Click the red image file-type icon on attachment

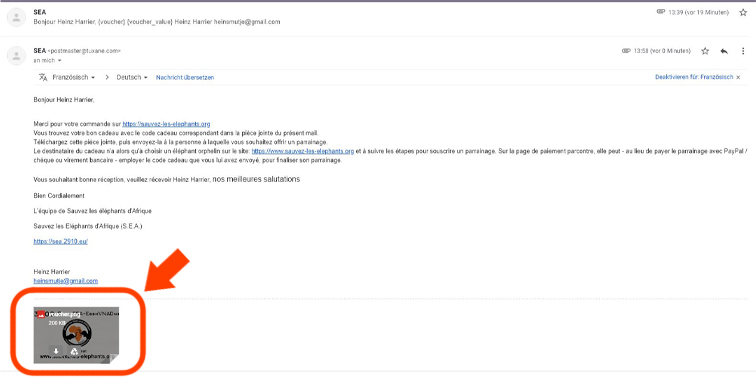point(42,314)
